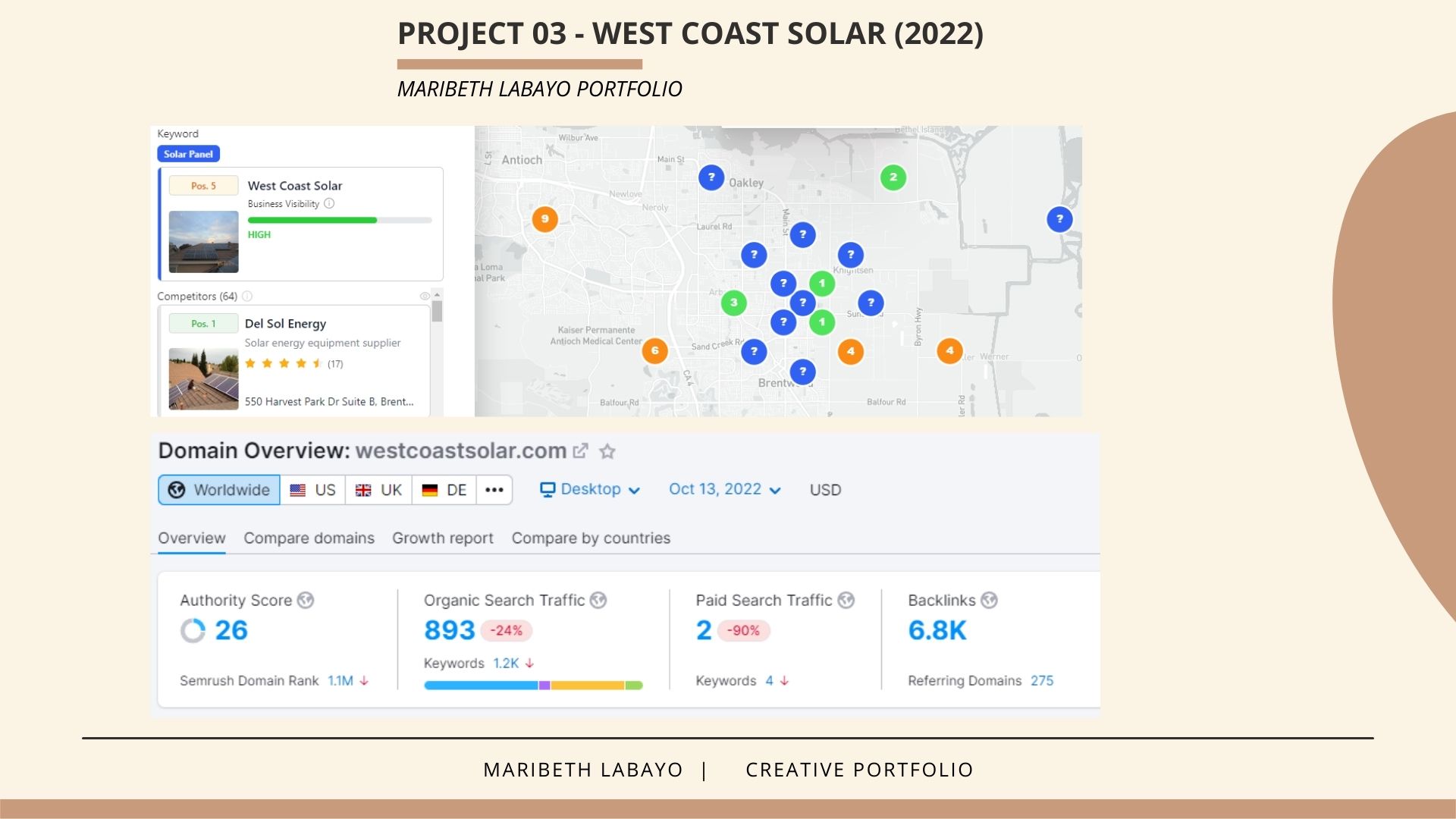Viewport: 1456px width, 819px height.
Task: Click the Solar energy equipment supplier text
Action: coord(322,343)
